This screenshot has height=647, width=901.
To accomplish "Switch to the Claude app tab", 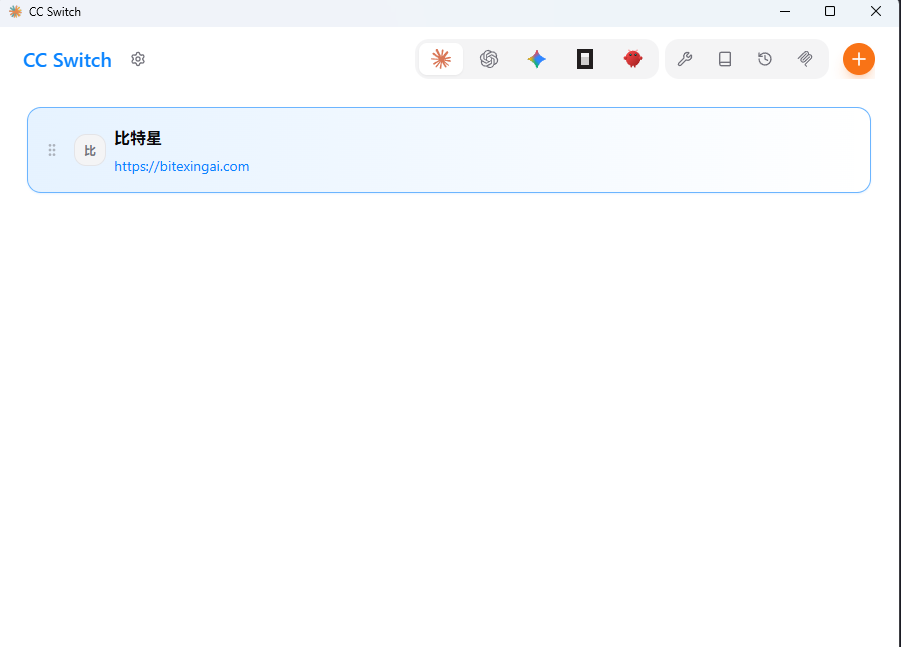I will point(441,59).
